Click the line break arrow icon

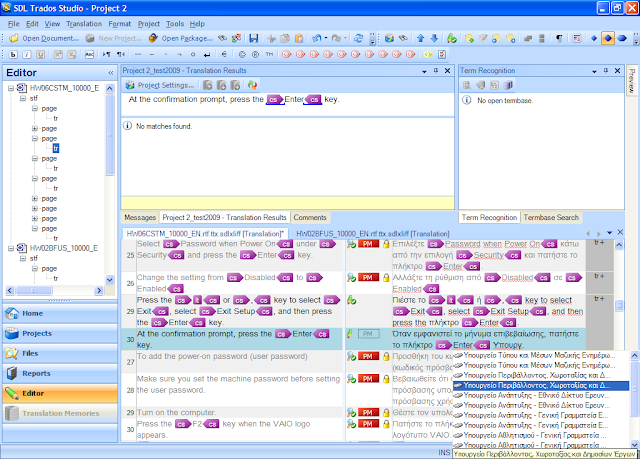[207, 54]
